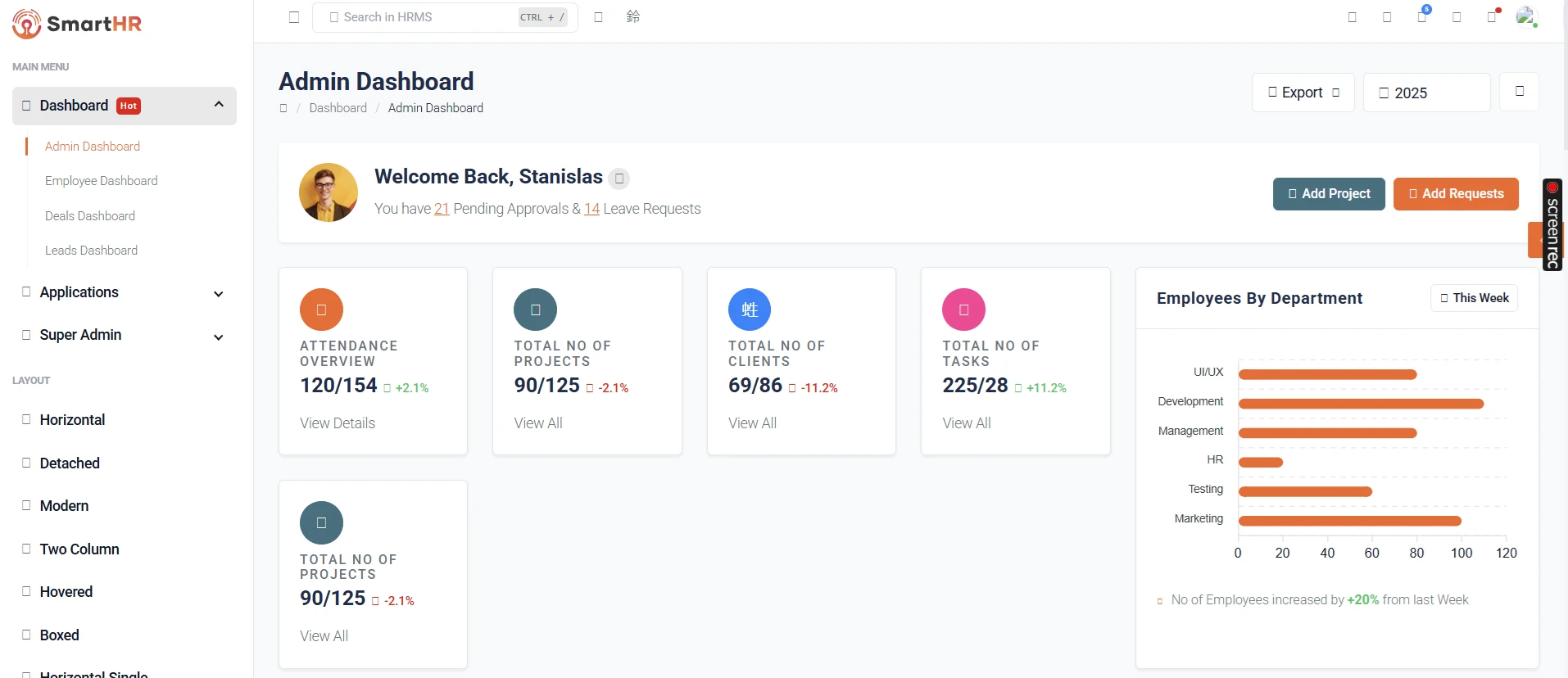Click the edit icon next to Welcome Back, Stanislas
1568x678 pixels.
619,179
